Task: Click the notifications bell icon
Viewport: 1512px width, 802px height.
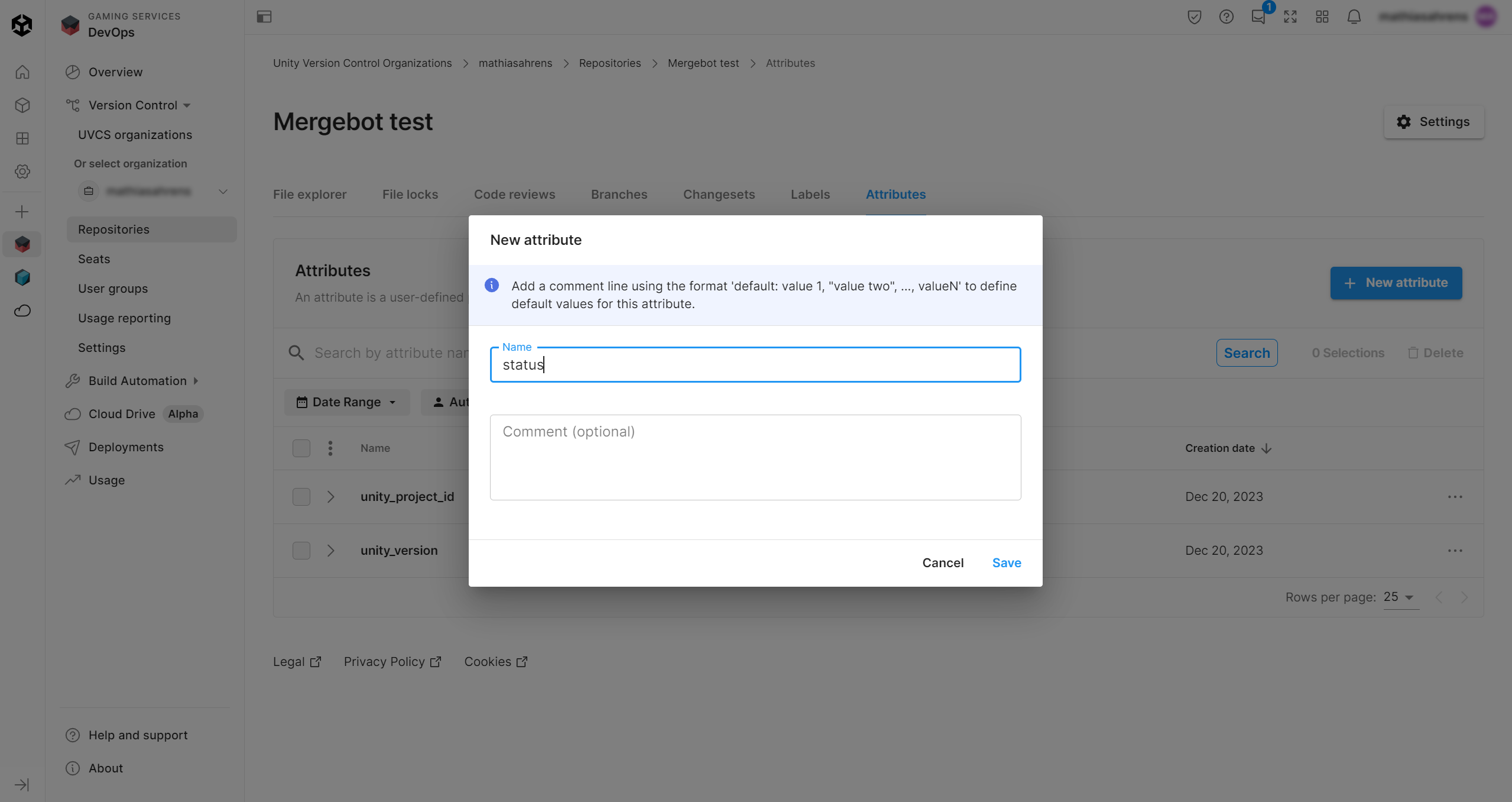Action: 1354,17
